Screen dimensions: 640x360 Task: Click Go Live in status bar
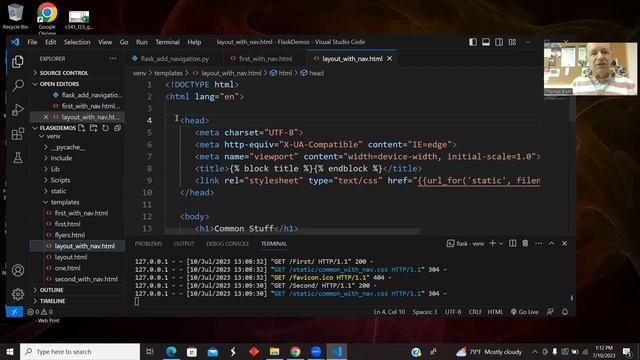pyautogui.click(x=524, y=312)
